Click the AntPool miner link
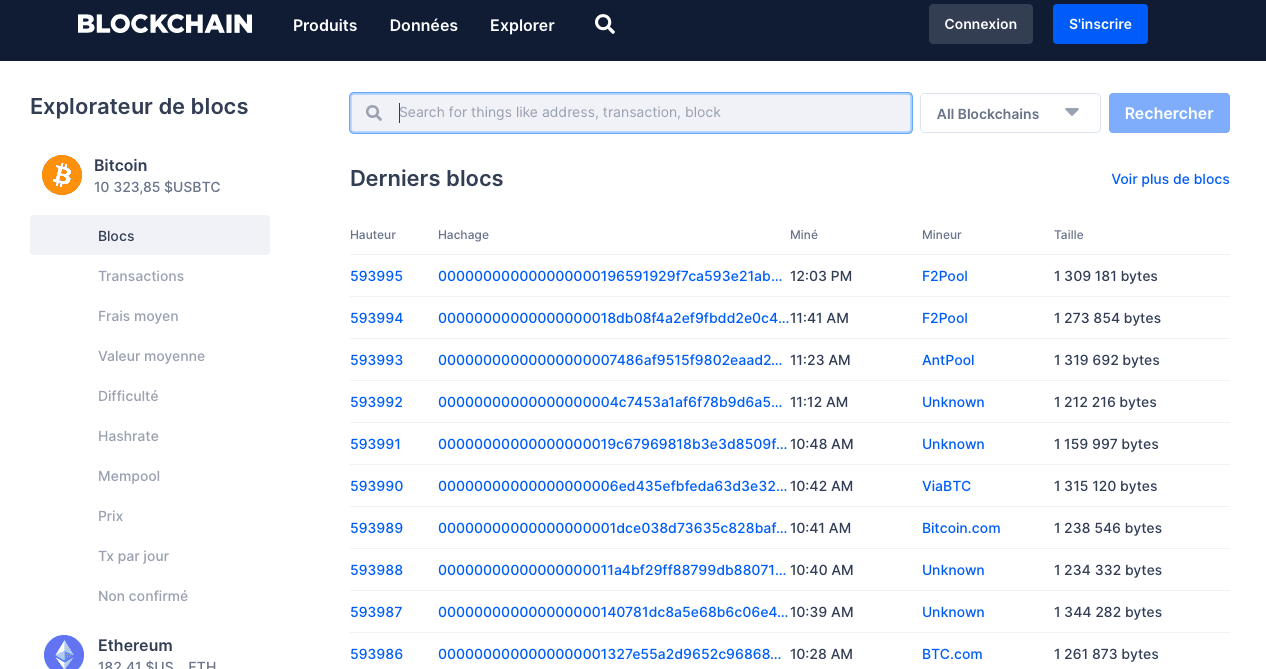This screenshot has height=669, width=1266. (x=948, y=360)
